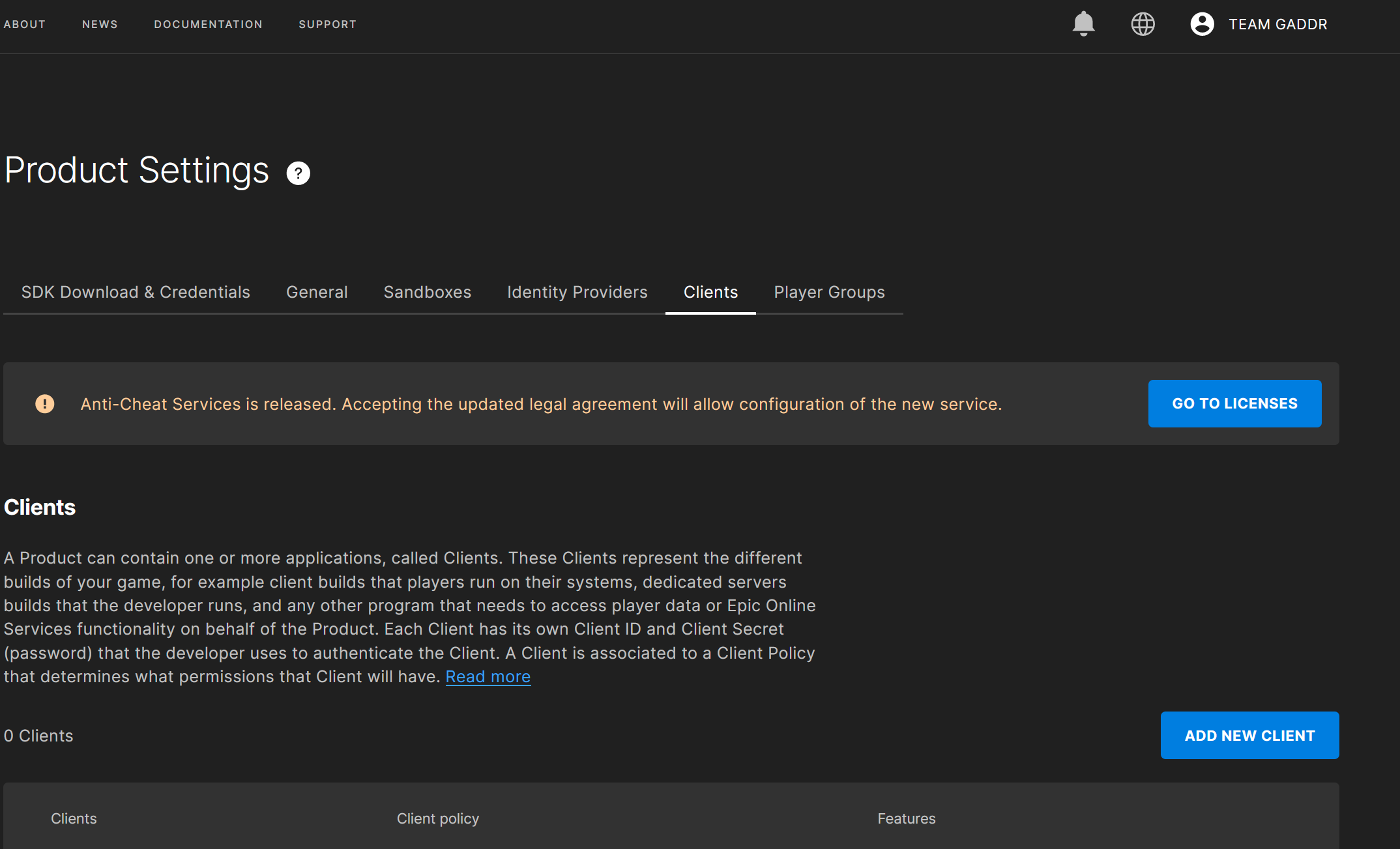
Task: Click the Add New Client button
Action: pyautogui.click(x=1249, y=735)
